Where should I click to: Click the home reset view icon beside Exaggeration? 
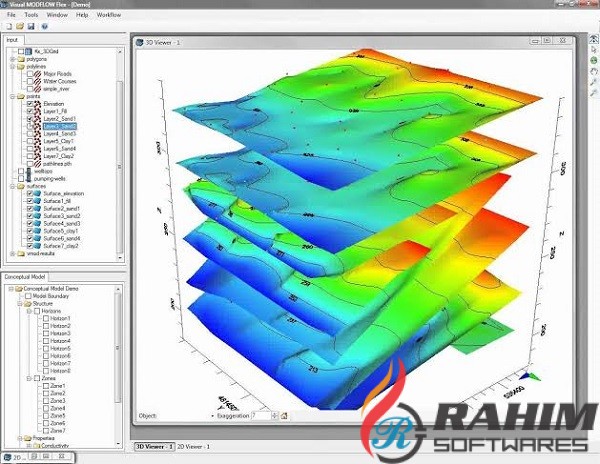point(284,416)
